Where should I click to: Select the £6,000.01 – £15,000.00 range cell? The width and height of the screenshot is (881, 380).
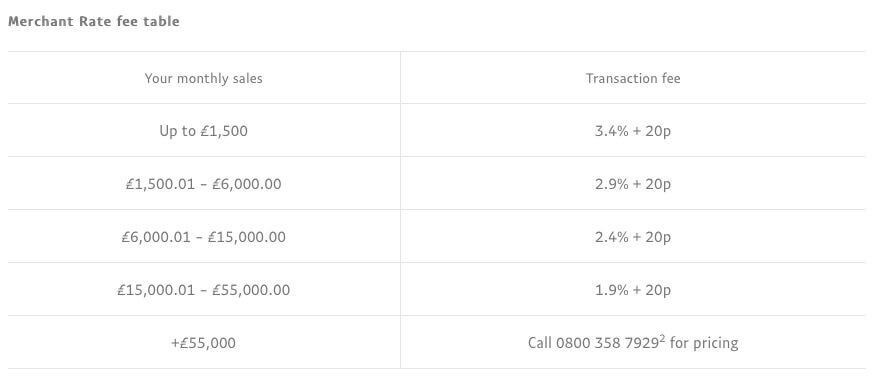coord(203,237)
